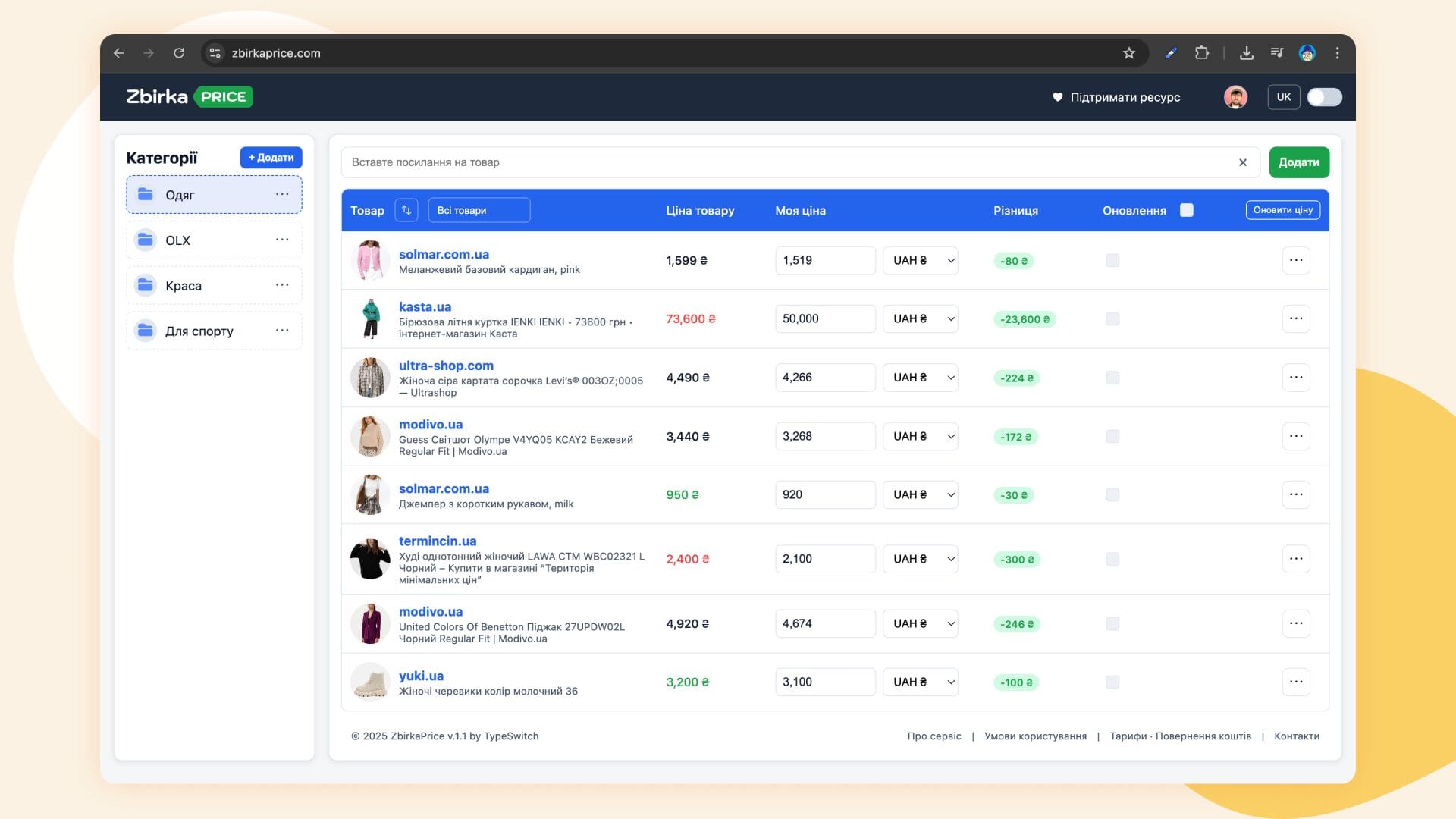The image size is (1456, 819).
Task: Click the clear X in link field
Action: [x=1242, y=162]
